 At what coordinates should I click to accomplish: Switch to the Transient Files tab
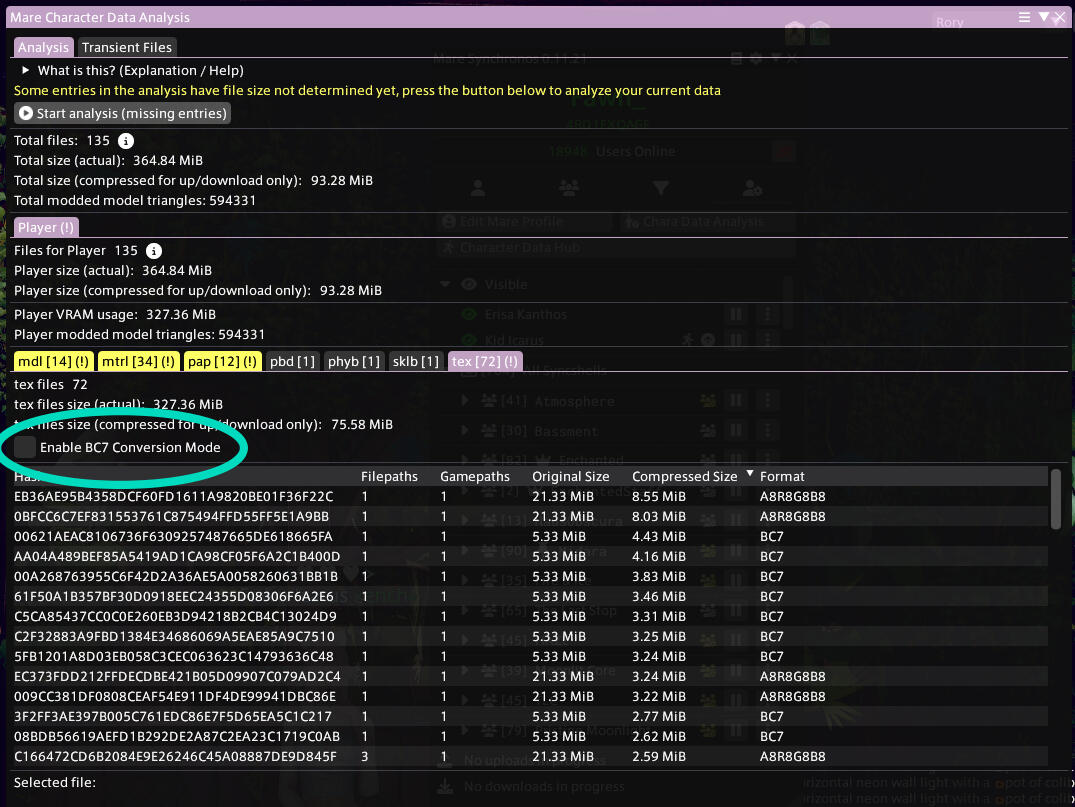(127, 47)
